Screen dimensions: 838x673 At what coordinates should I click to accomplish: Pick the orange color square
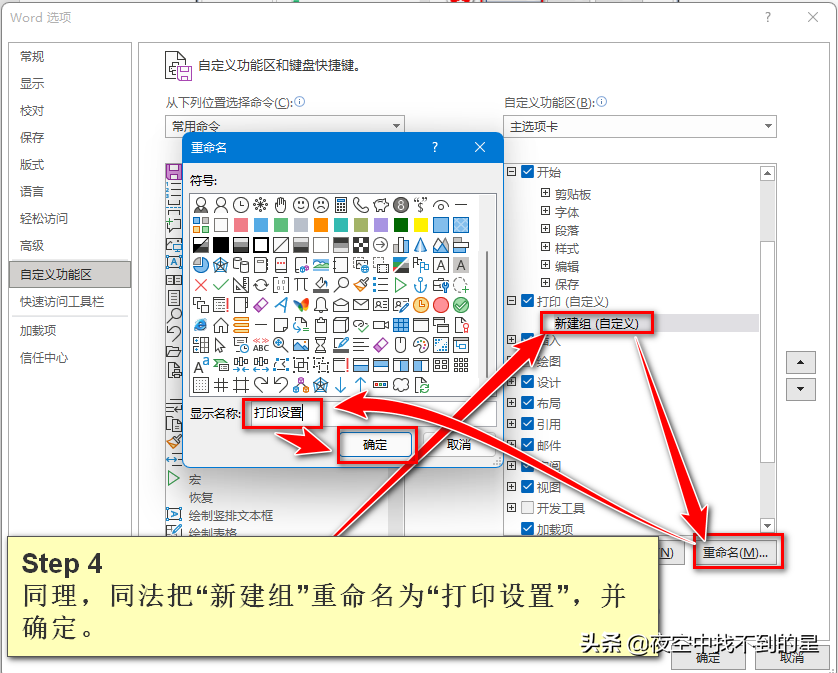(x=321, y=225)
